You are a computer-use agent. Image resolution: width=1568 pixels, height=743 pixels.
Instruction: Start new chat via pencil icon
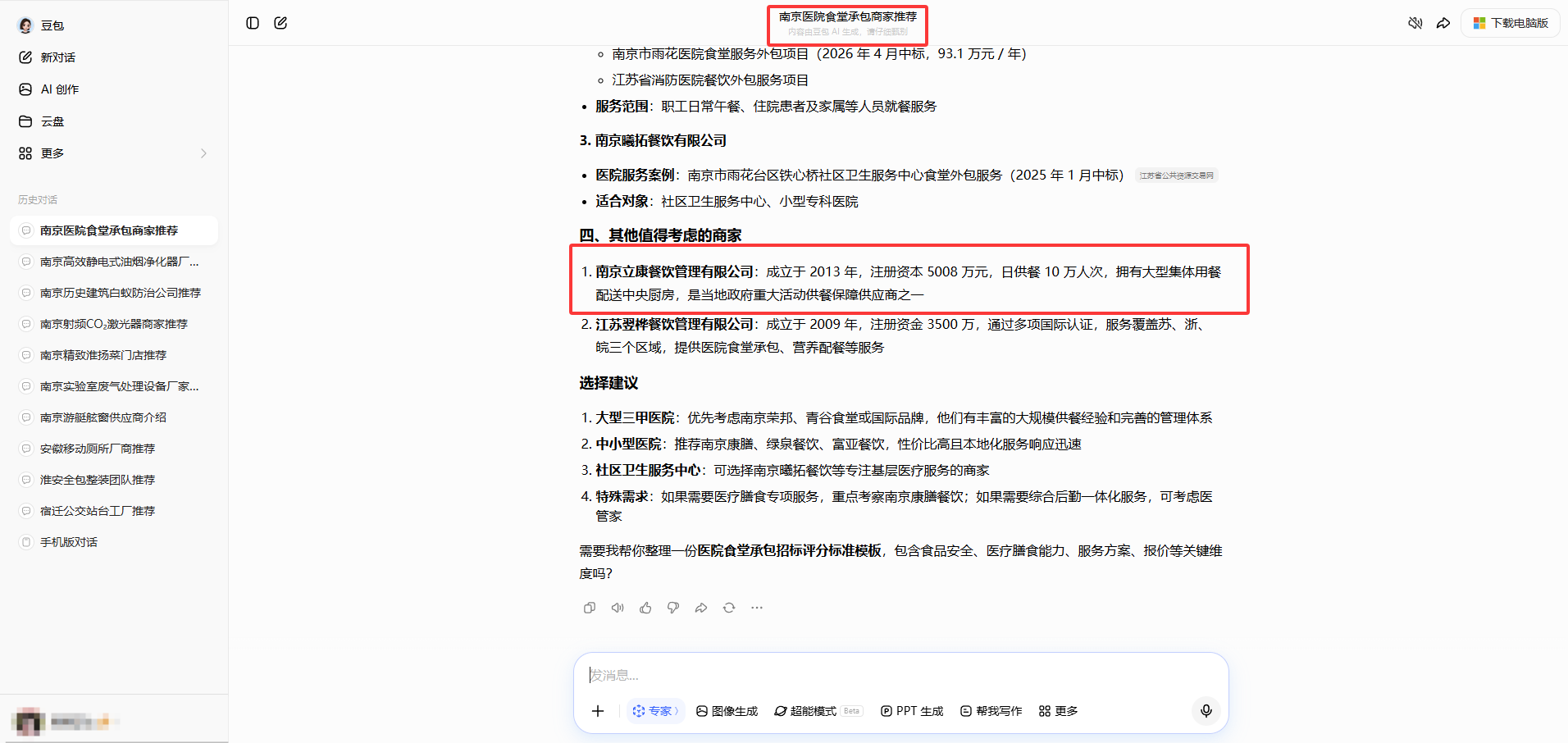click(x=280, y=23)
